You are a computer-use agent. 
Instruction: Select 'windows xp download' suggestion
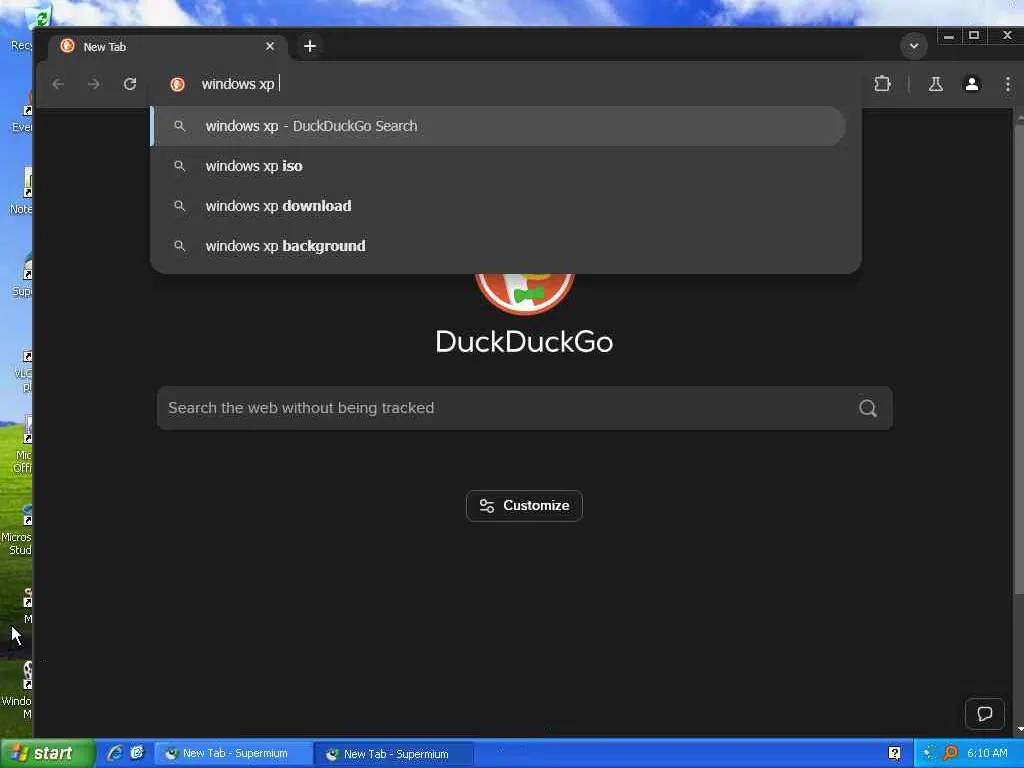coord(498,206)
